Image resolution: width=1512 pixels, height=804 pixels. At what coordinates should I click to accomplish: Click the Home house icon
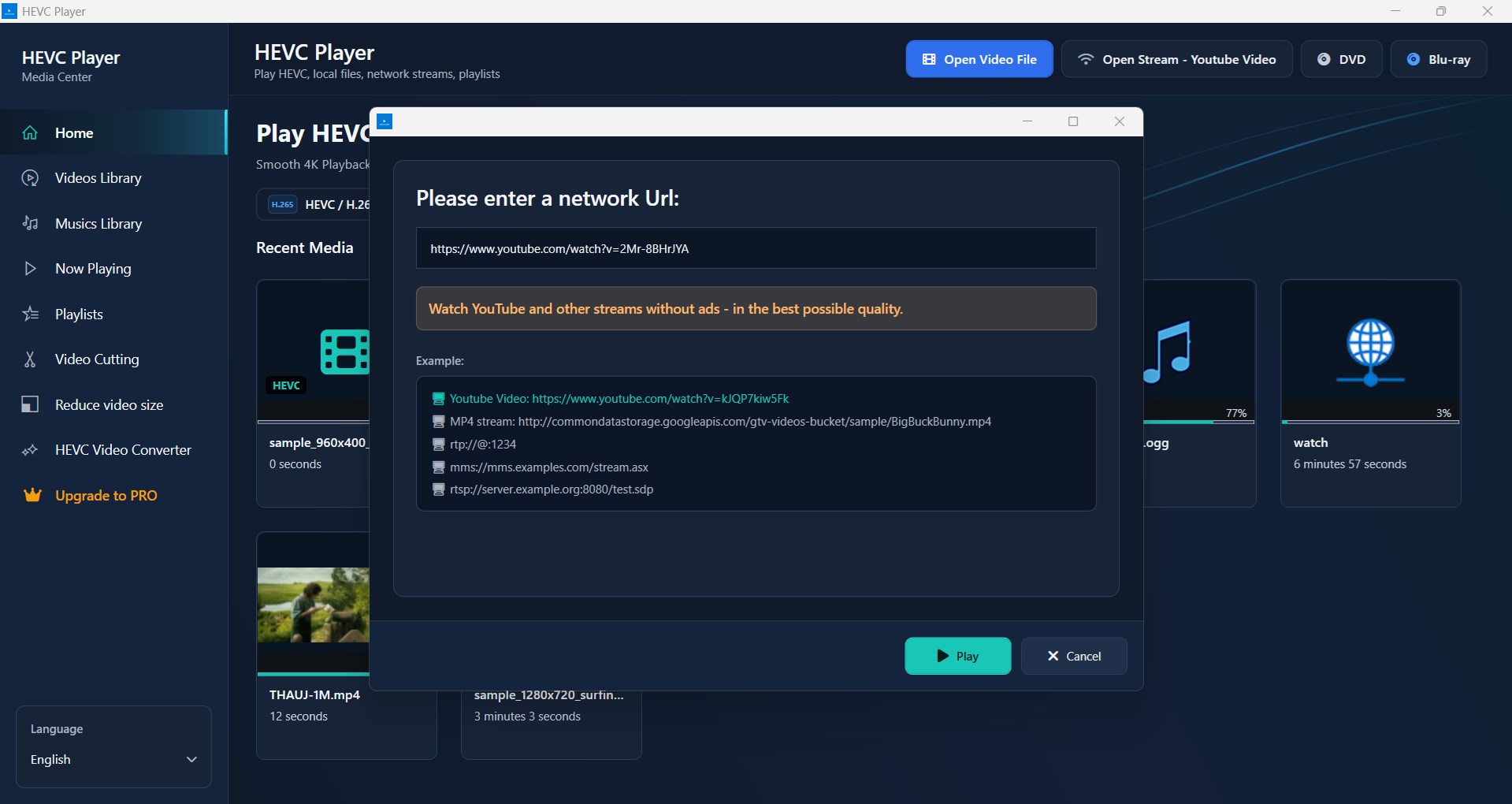click(x=30, y=132)
